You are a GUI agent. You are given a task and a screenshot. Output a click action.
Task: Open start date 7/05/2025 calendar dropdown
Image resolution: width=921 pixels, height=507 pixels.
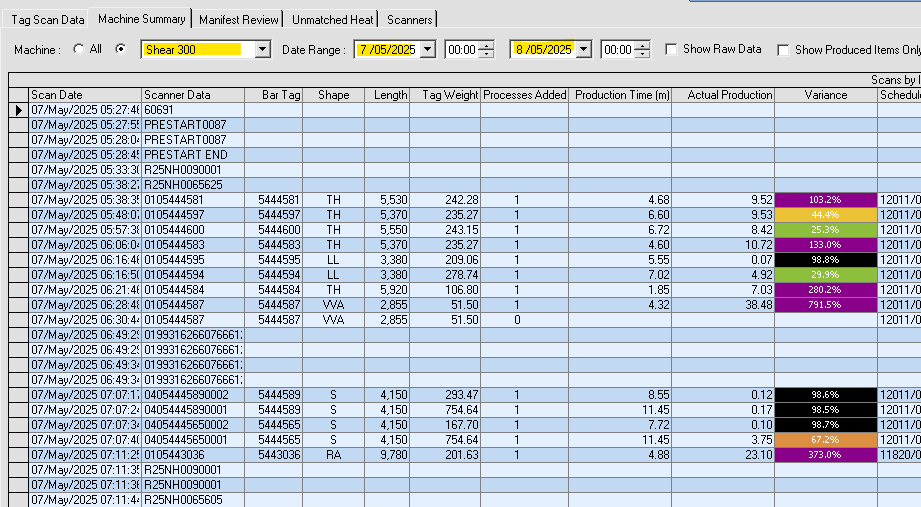click(x=428, y=50)
